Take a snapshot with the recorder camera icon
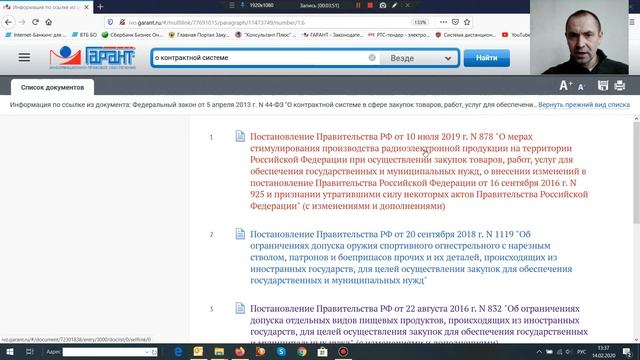 (x=383, y=5)
